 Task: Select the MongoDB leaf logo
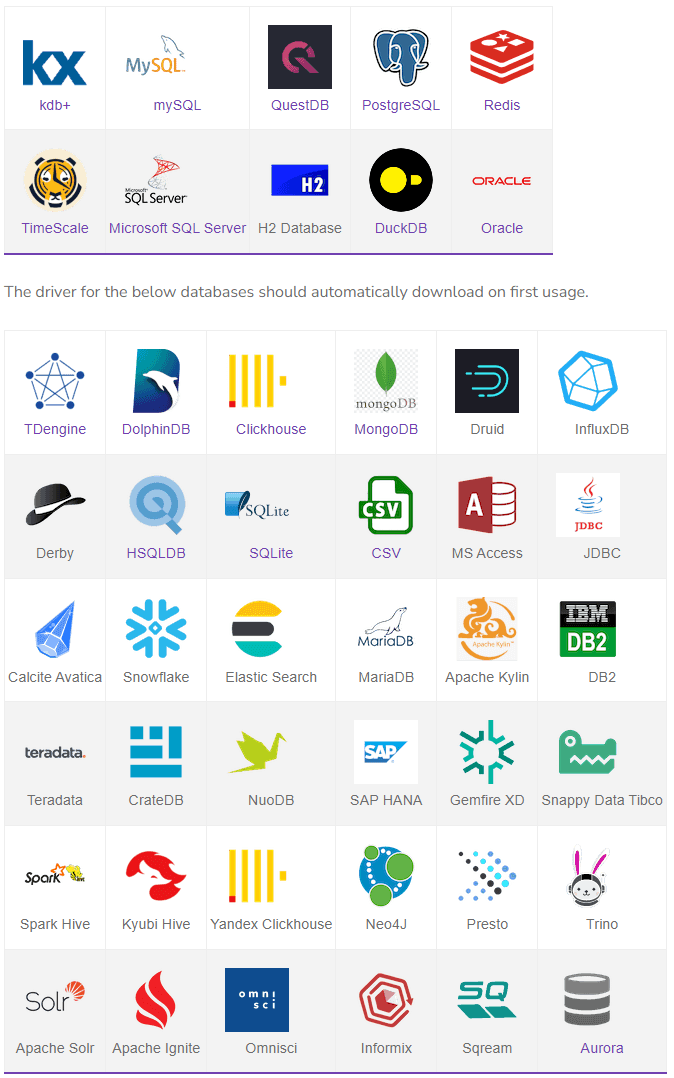pyautogui.click(x=386, y=381)
